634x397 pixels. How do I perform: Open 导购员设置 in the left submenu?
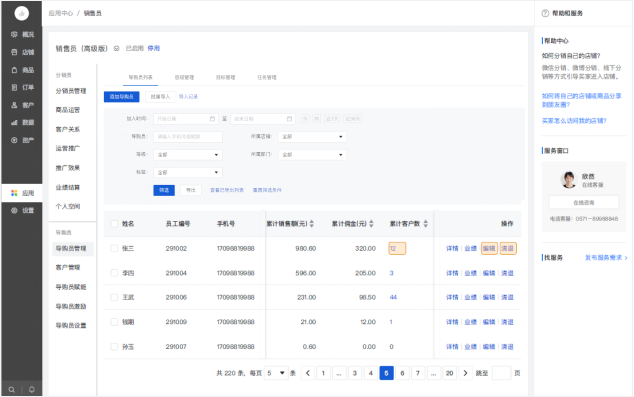(71, 325)
